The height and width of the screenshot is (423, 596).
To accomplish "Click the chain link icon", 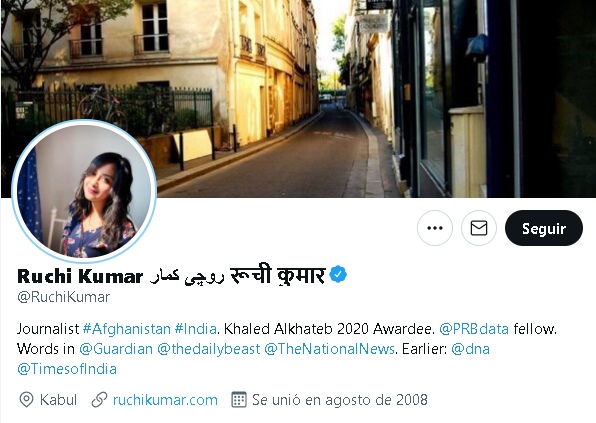I will [x=100, y=400].
